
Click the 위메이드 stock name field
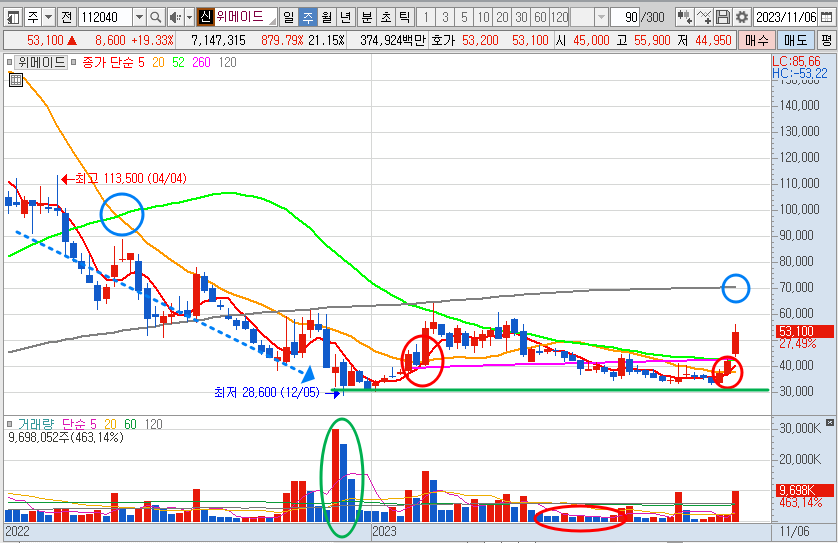tap(245, 18)
